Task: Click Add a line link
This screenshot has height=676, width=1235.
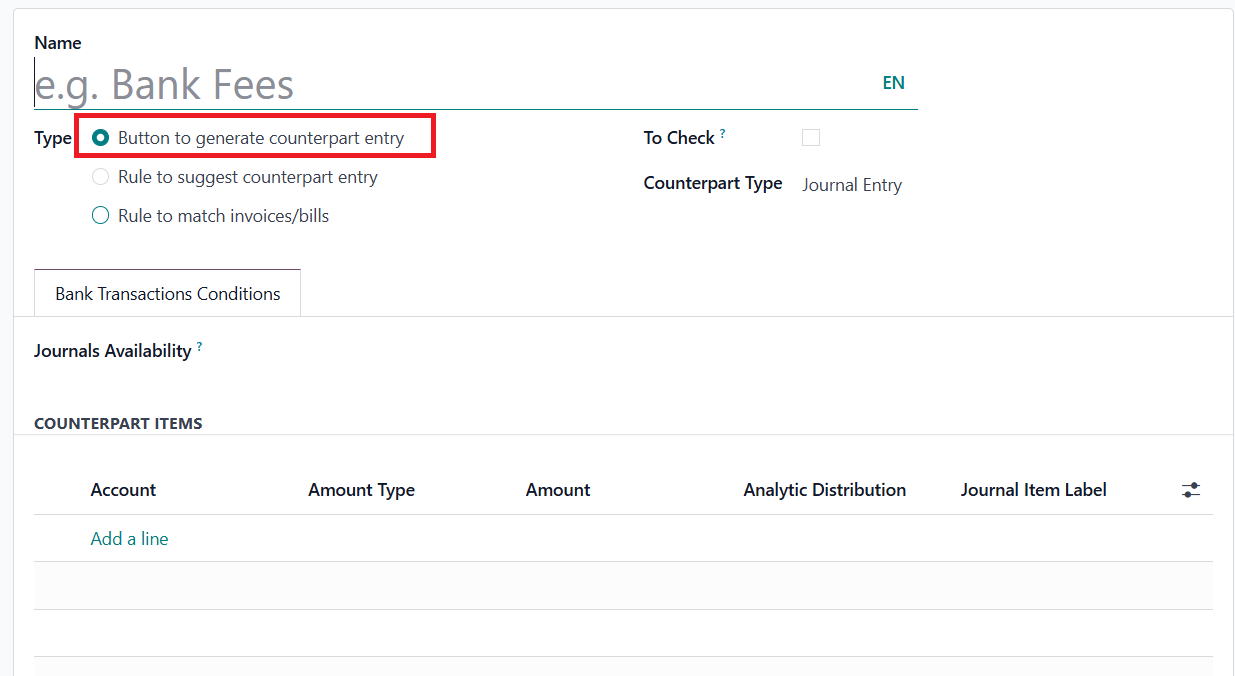Action: click(129, 539)
